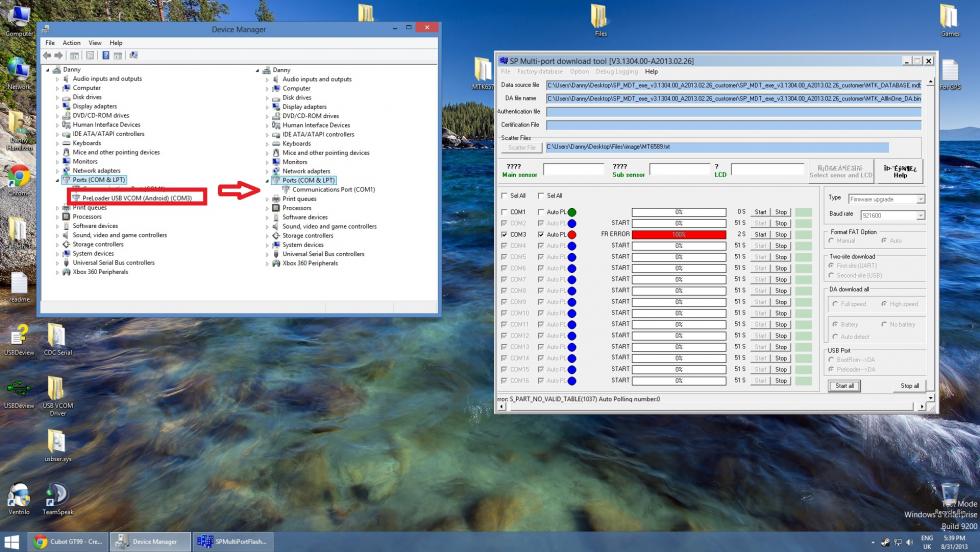Select the Full speed radio button
Screen dimensions: 980x552
pos(835,304)
